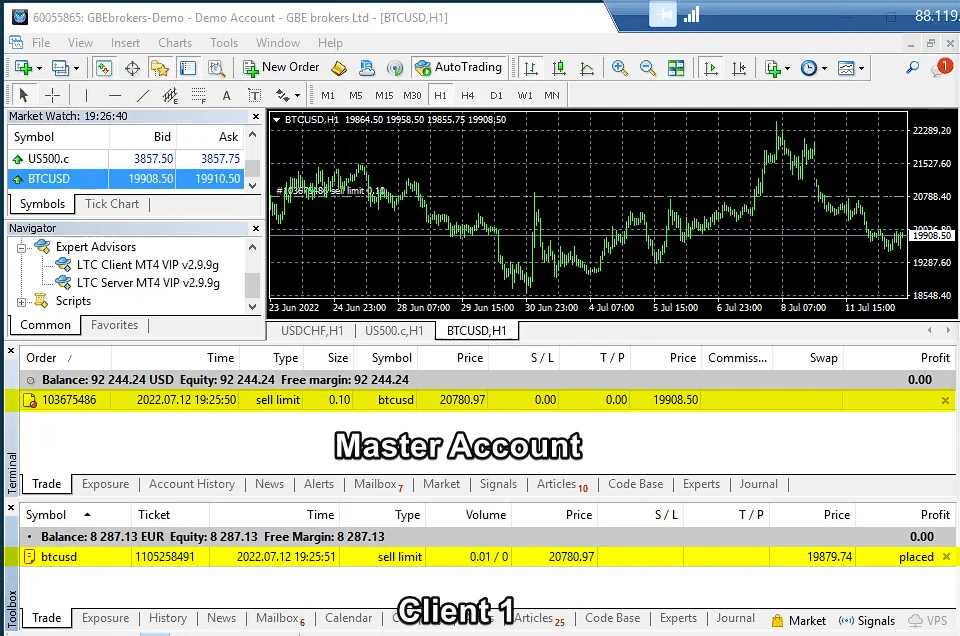Image resolution: width=960 pixels, height=636 pixels.
Task: Select the MN timeframe
Action: click(x=552, y=95)
